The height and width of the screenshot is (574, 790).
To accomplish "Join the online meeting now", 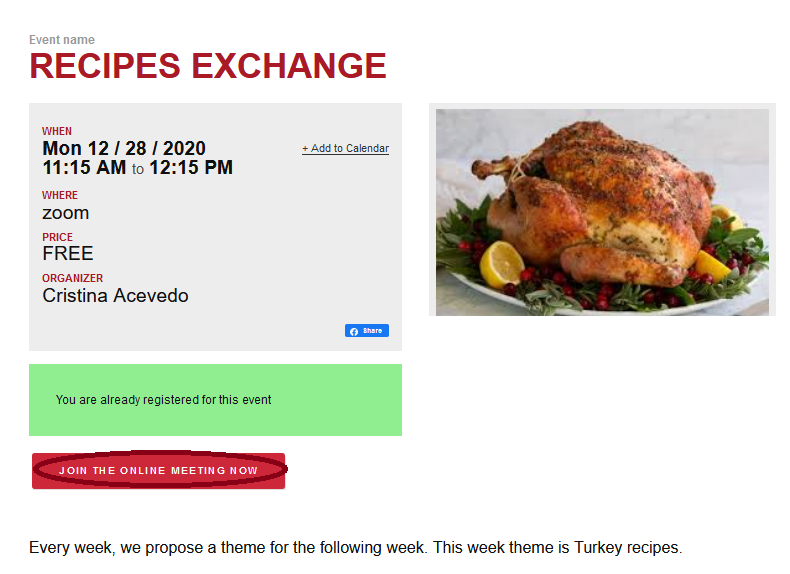I will click(x=159, y=471).
